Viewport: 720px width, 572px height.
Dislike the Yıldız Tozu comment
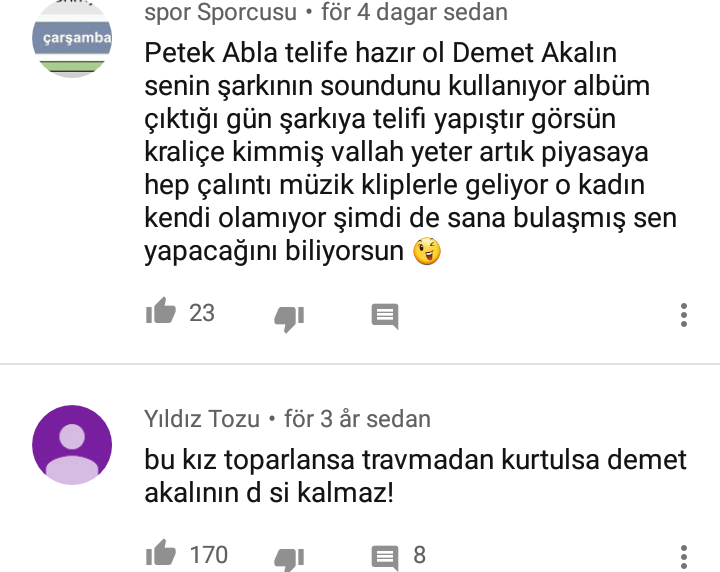289,560
